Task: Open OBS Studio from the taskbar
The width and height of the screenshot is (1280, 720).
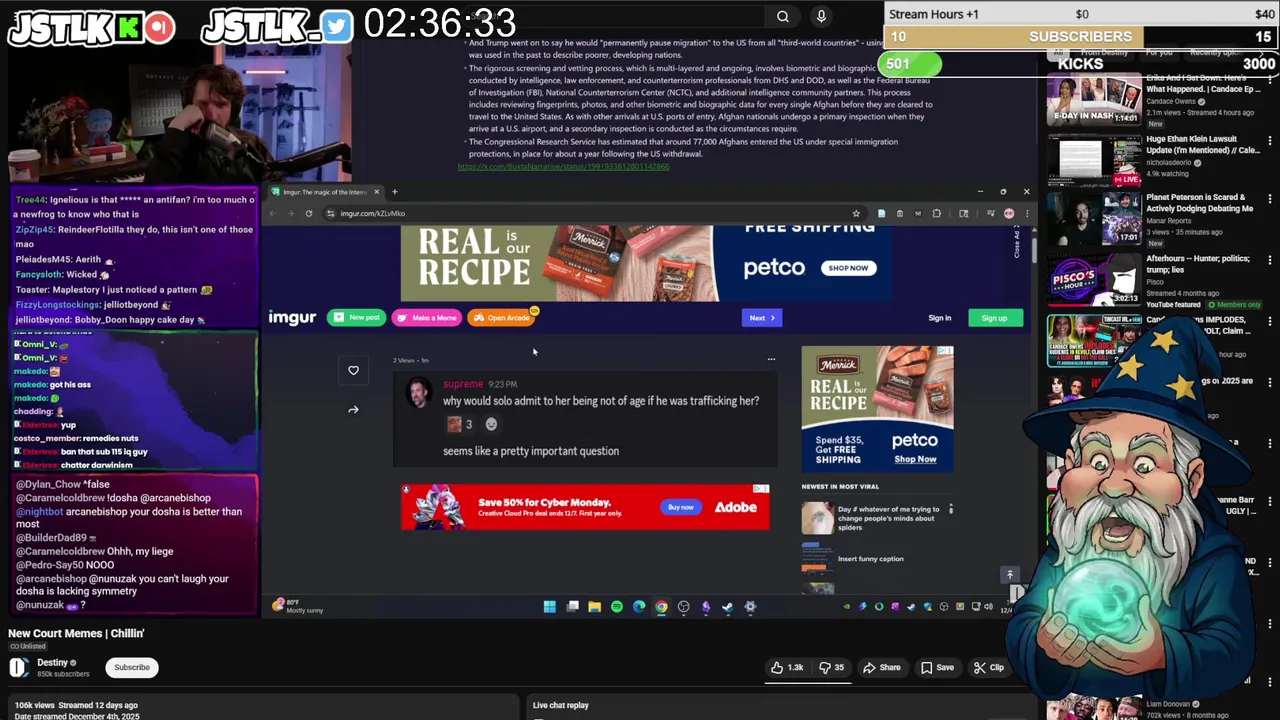Action: click(684, 607)
